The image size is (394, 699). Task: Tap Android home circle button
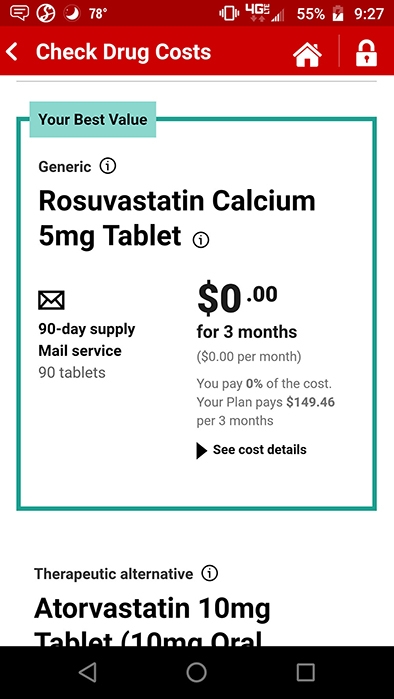click(x=197, y=672)
